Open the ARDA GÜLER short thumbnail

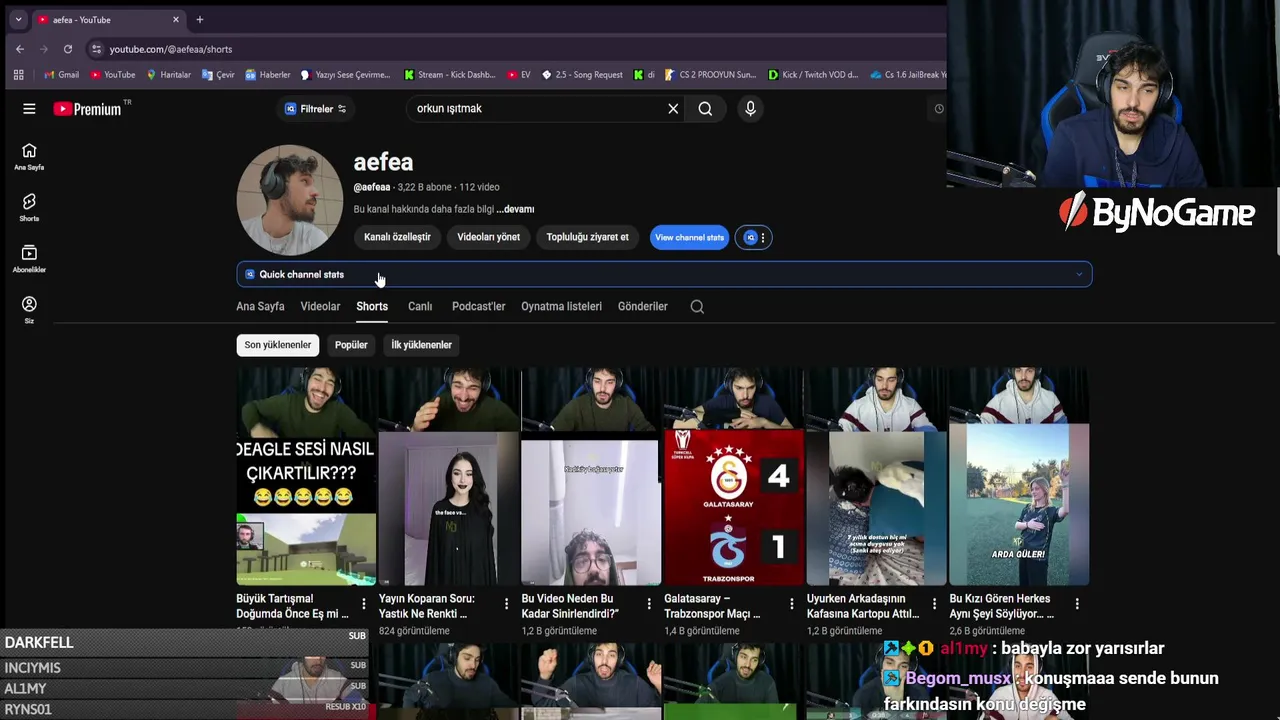tap(1019, 476)
